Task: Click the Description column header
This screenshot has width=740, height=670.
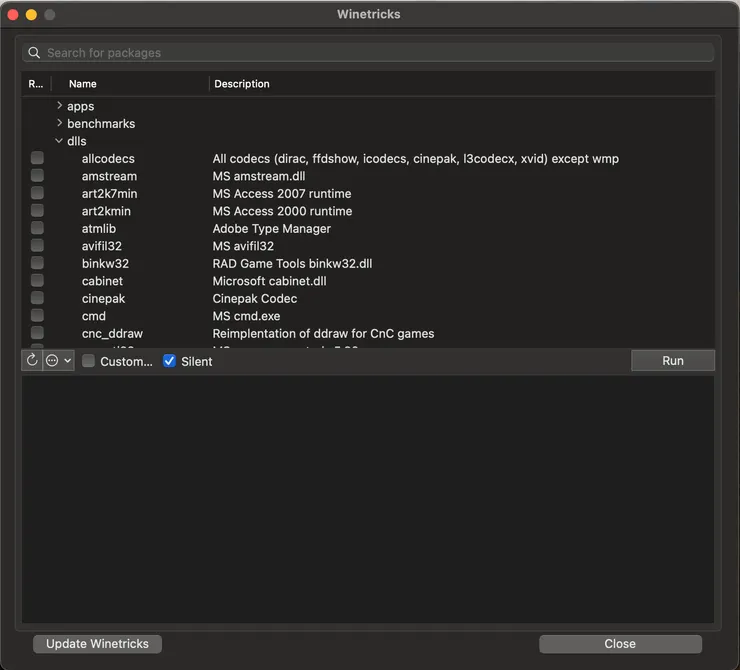Action: pyautogui.click(x=242, y=84)
